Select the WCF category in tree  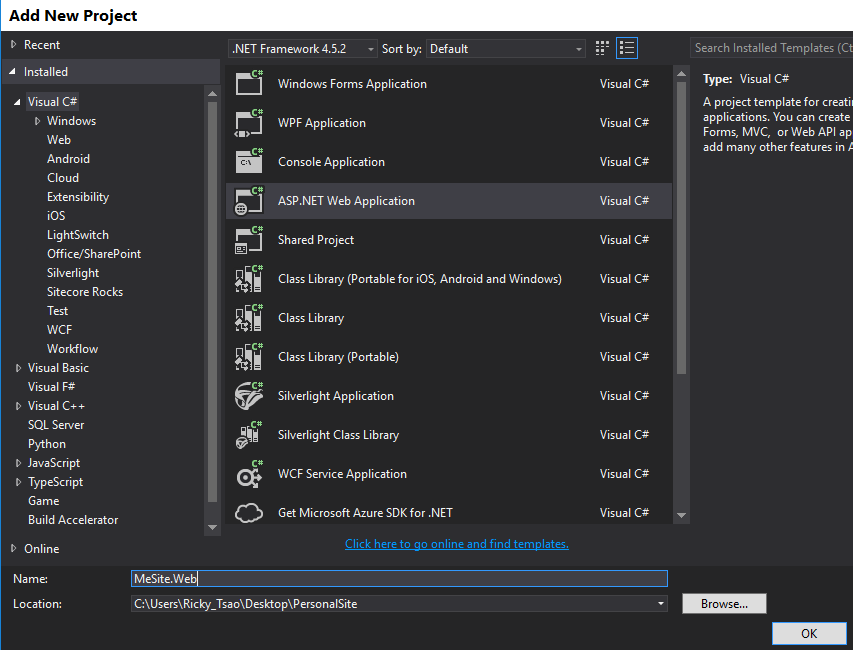[x=59, y=330]
